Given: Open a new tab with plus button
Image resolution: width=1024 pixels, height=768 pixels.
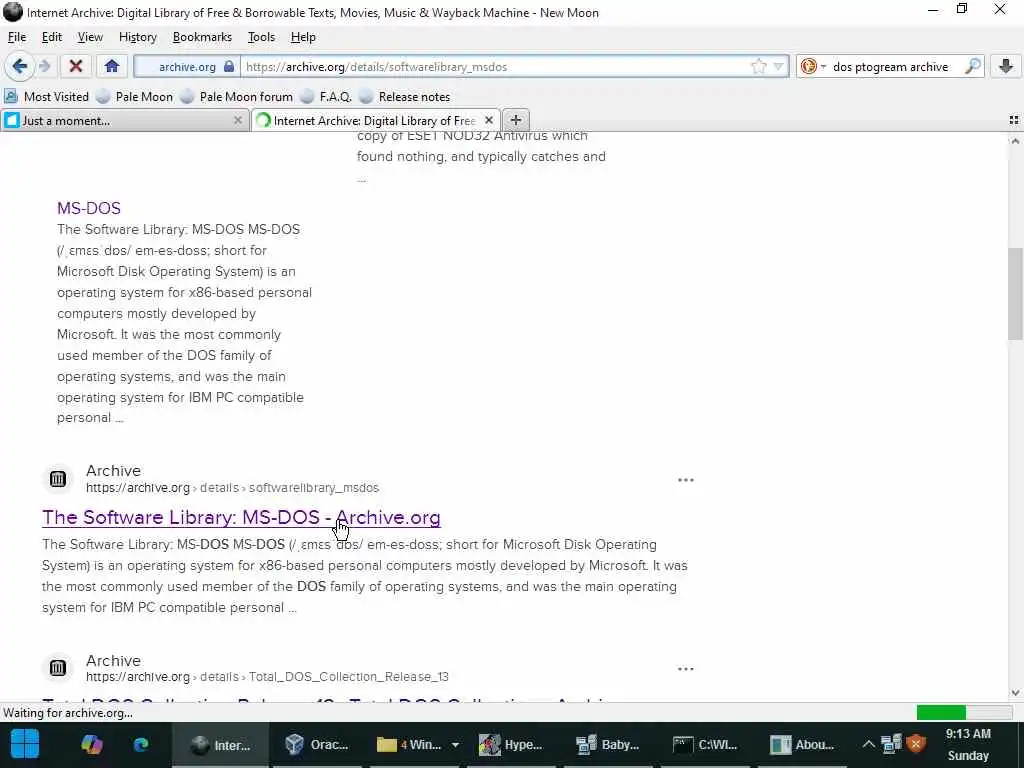Looking at the screenshot, I should [x=516, y=120].
